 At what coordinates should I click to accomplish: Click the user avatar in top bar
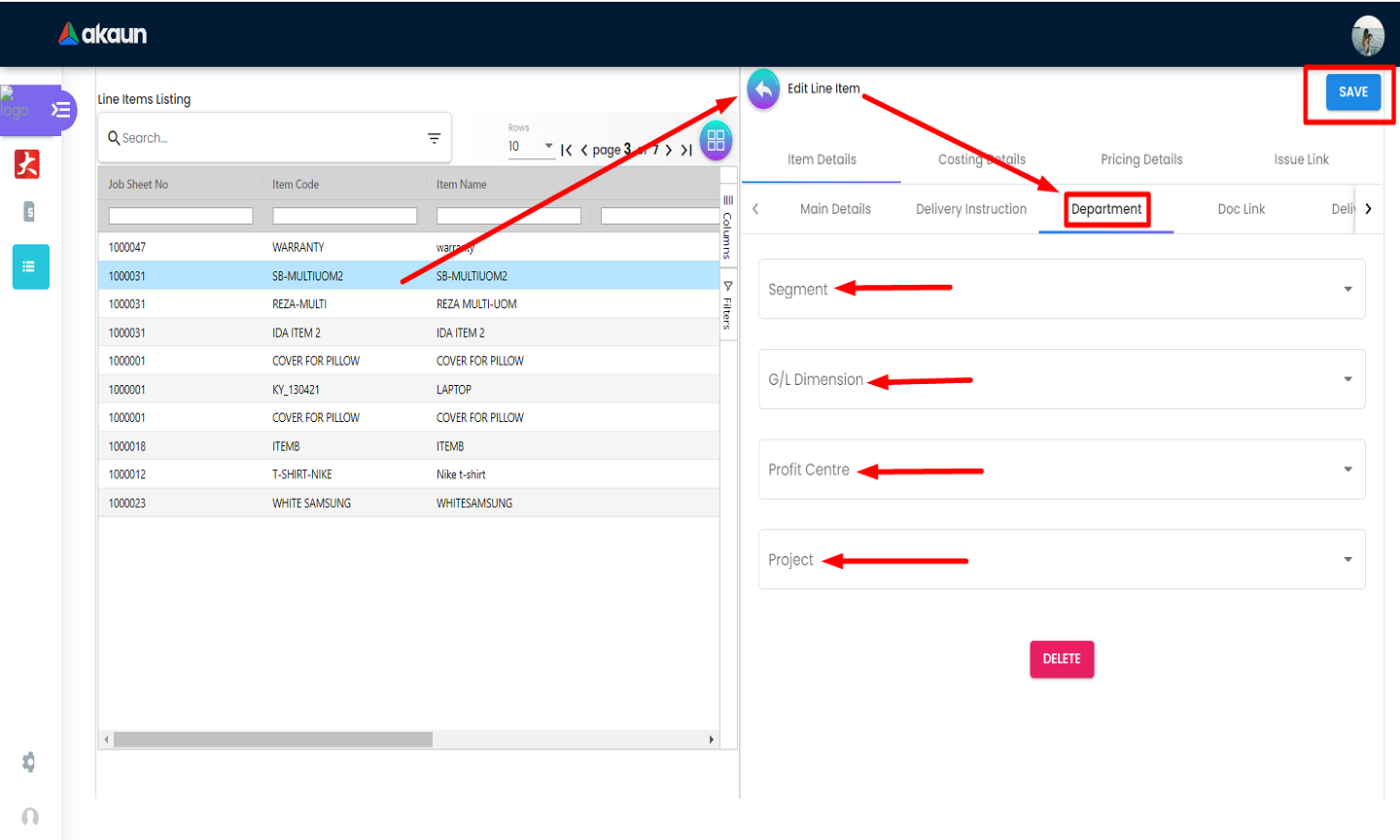[1367, 36]
